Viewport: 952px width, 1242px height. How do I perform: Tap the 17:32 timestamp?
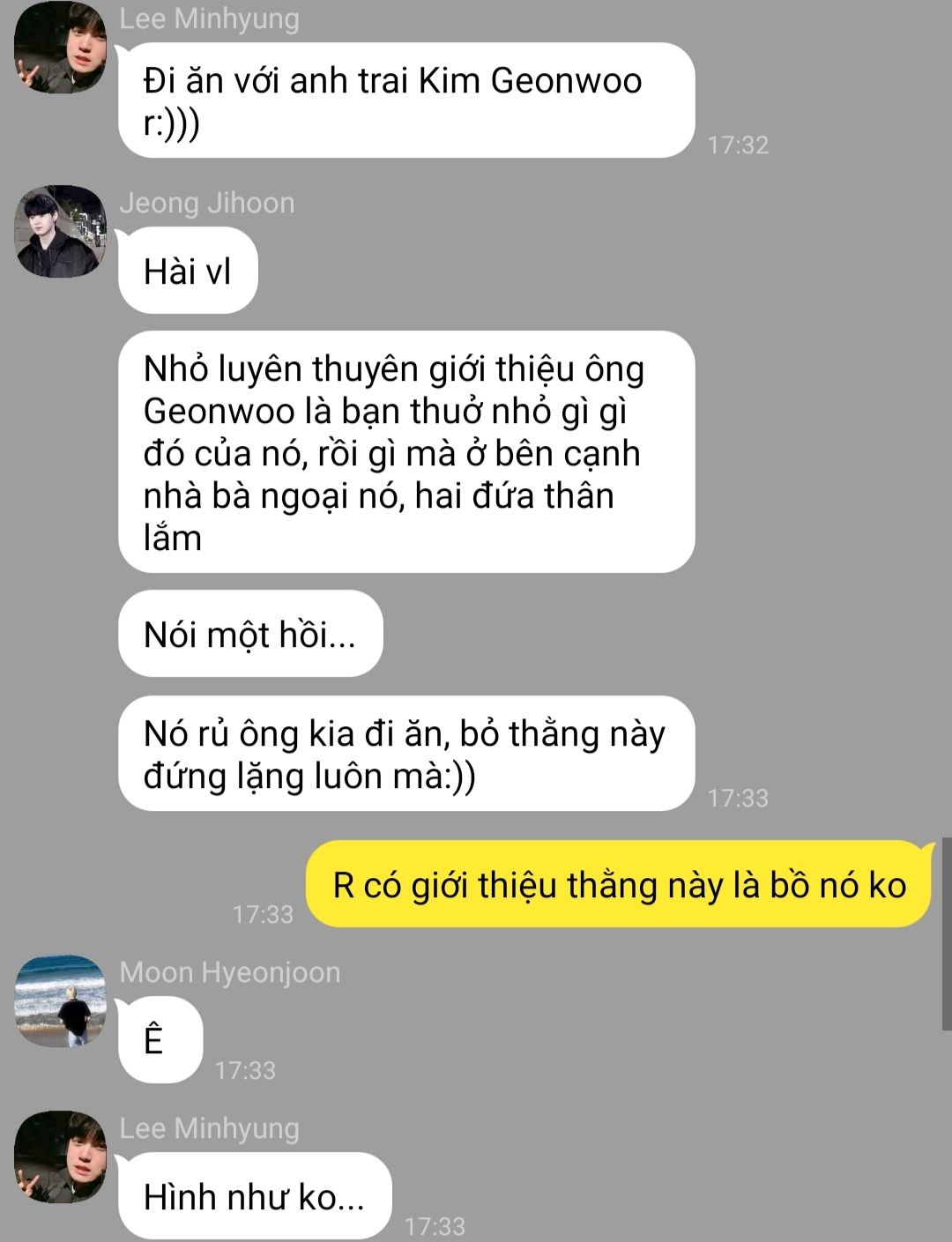coord(738,145)
